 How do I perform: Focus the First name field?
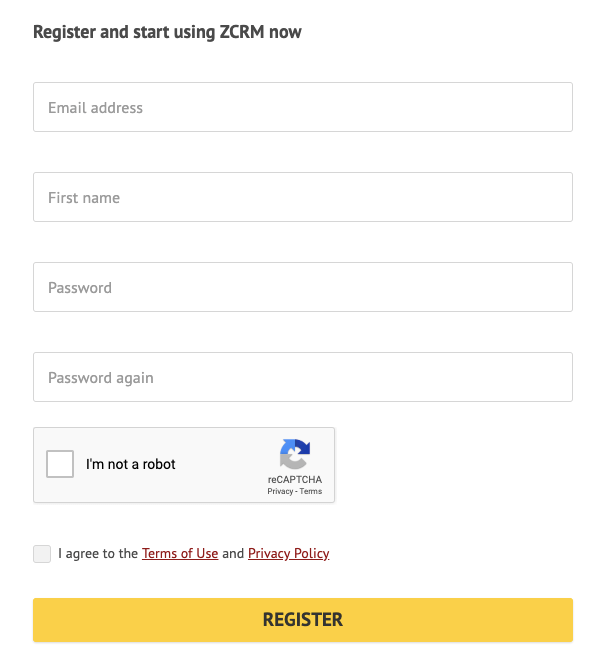[x=303, y=197]
